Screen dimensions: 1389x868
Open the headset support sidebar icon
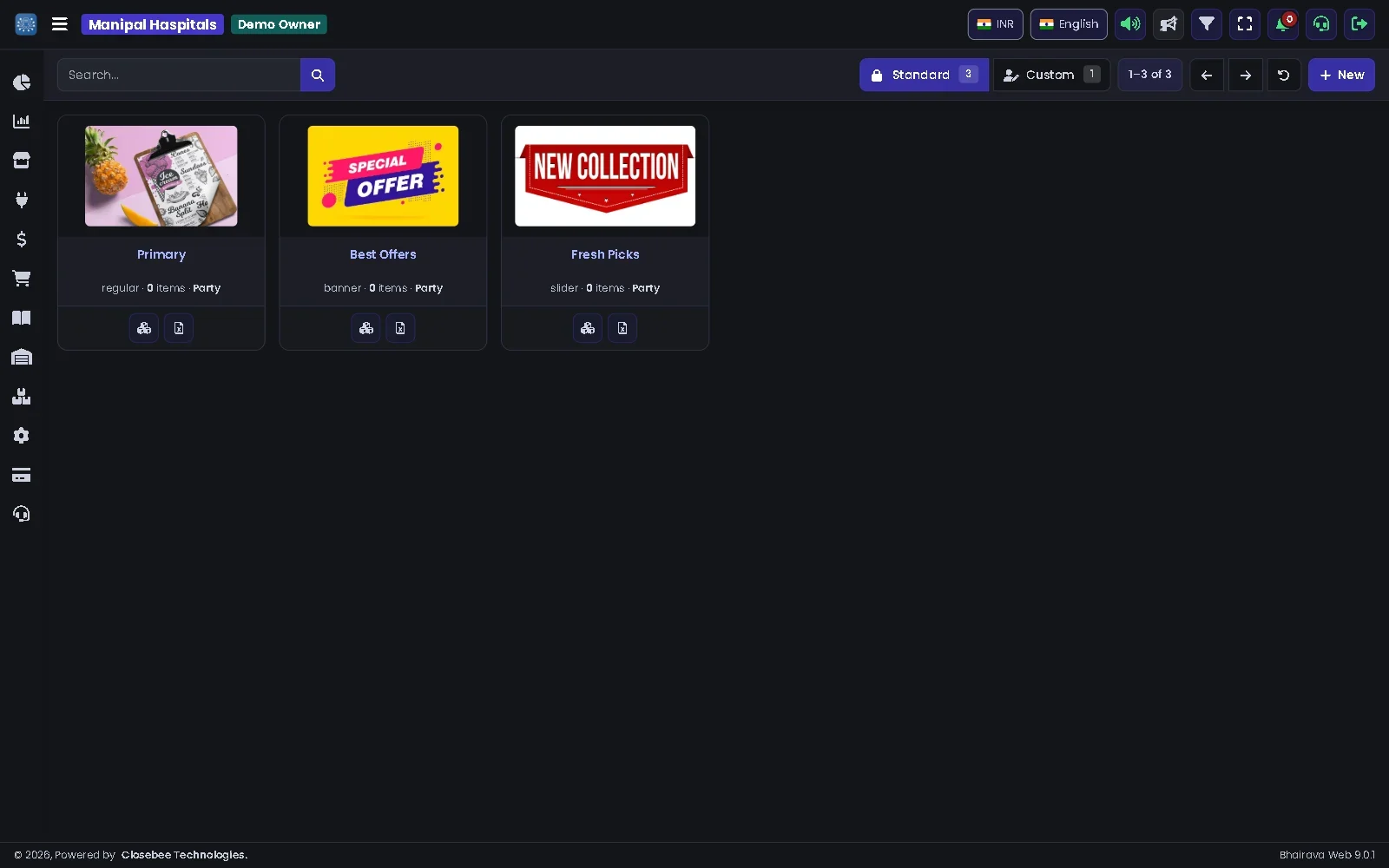coord(22,514)
